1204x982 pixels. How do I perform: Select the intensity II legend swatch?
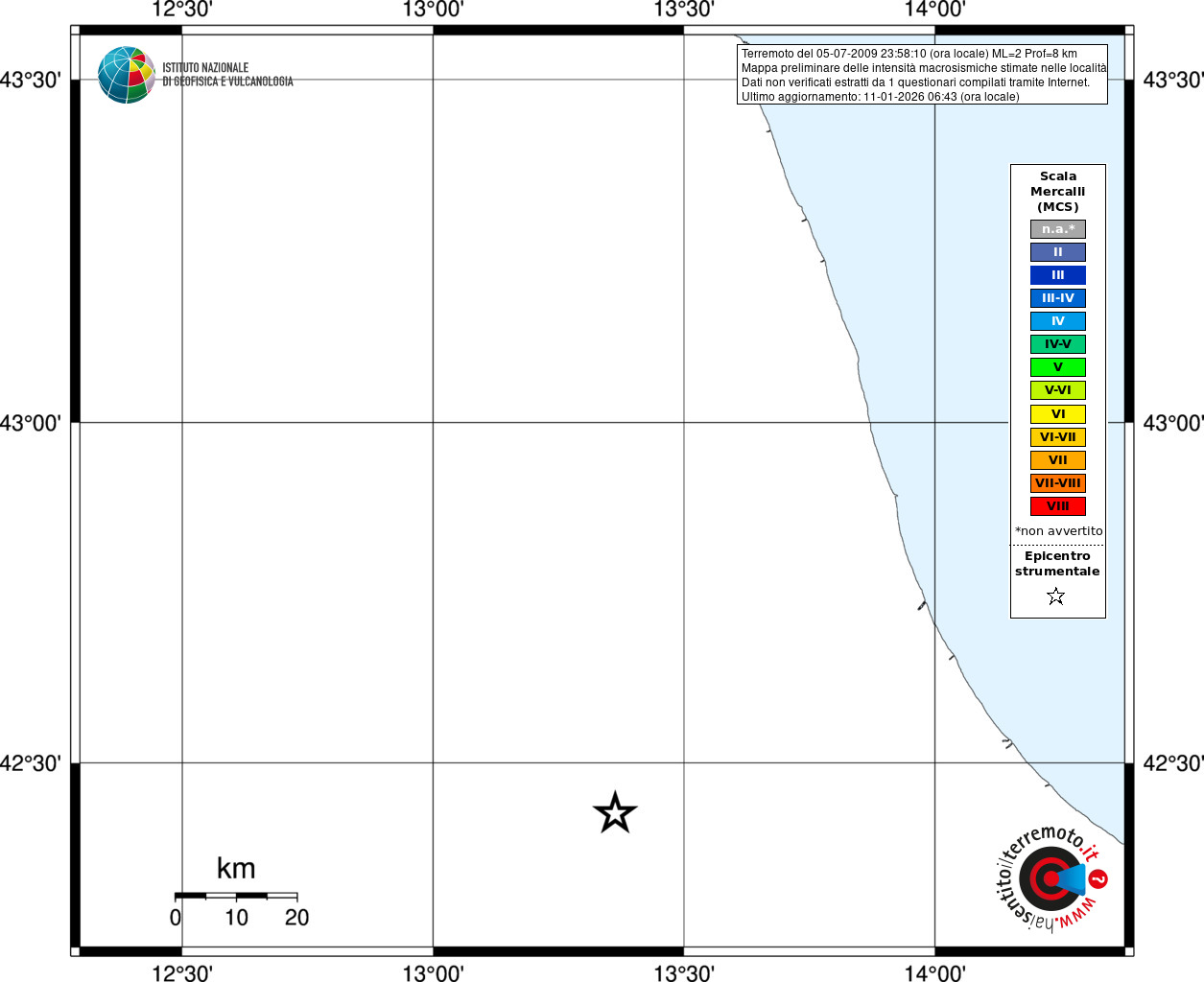[x=1058, y=252]
